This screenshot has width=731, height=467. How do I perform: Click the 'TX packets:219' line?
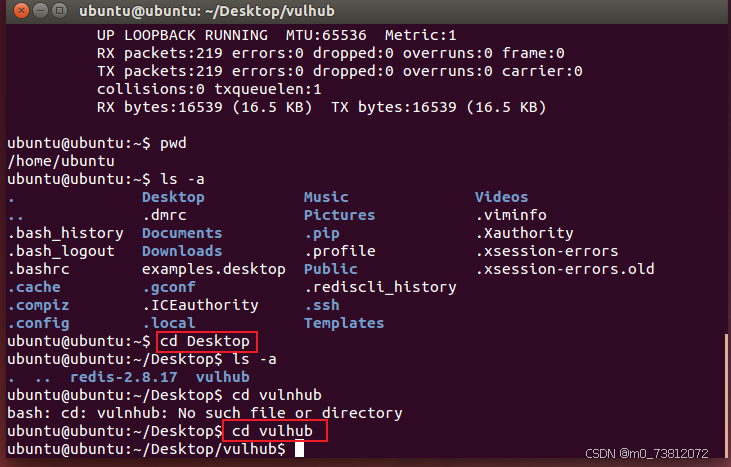pos(339,71)
